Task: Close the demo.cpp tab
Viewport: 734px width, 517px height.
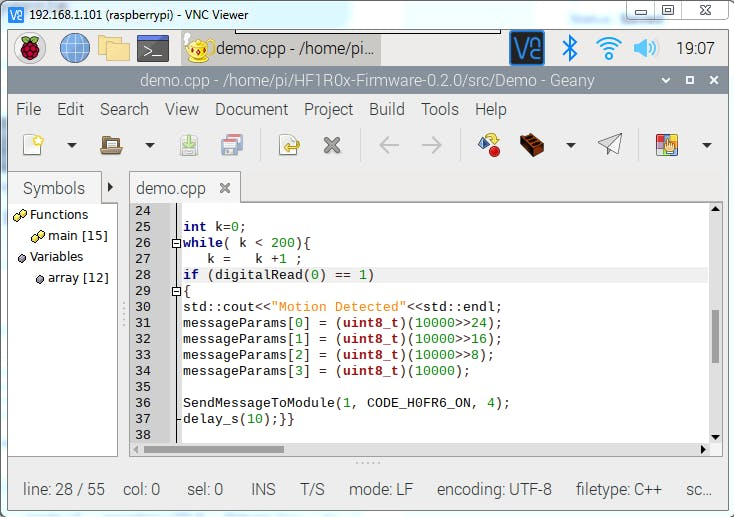Action: (225, 188)
